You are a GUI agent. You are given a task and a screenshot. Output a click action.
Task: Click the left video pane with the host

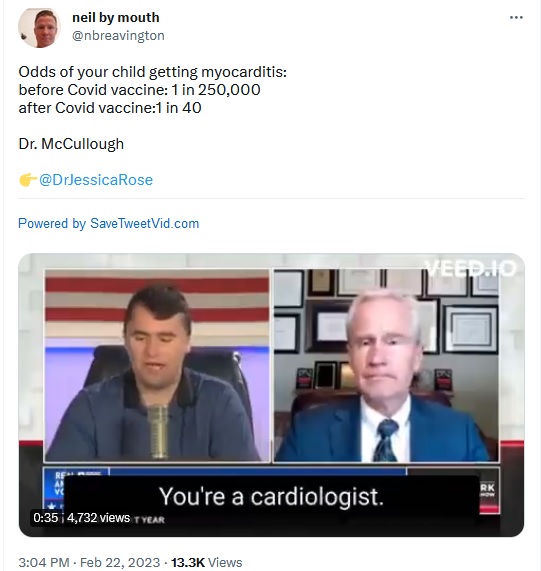coord(157,366)
